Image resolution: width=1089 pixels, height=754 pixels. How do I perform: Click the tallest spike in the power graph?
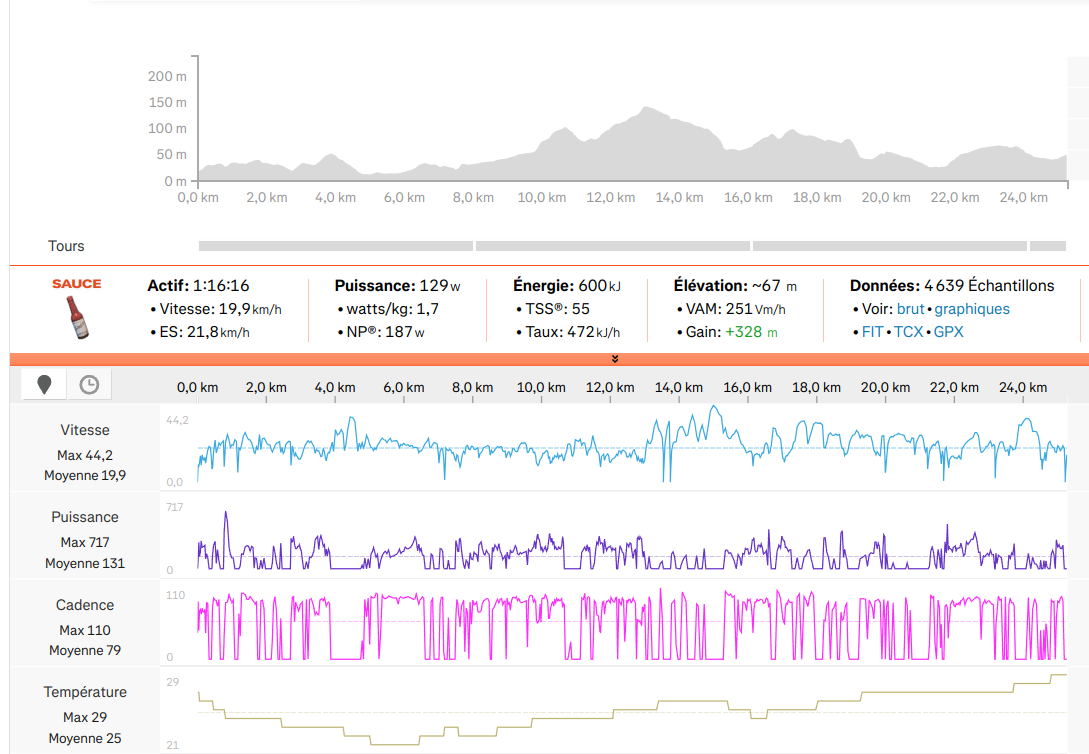(227, 515)
